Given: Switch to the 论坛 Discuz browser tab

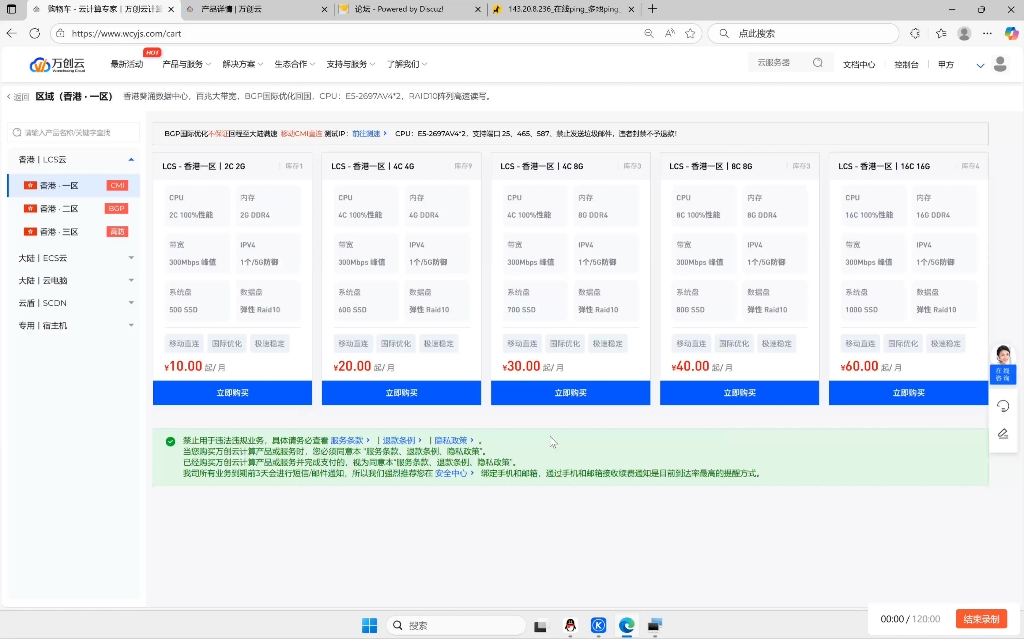Looking at the screenshot, I should coord(408,9).
